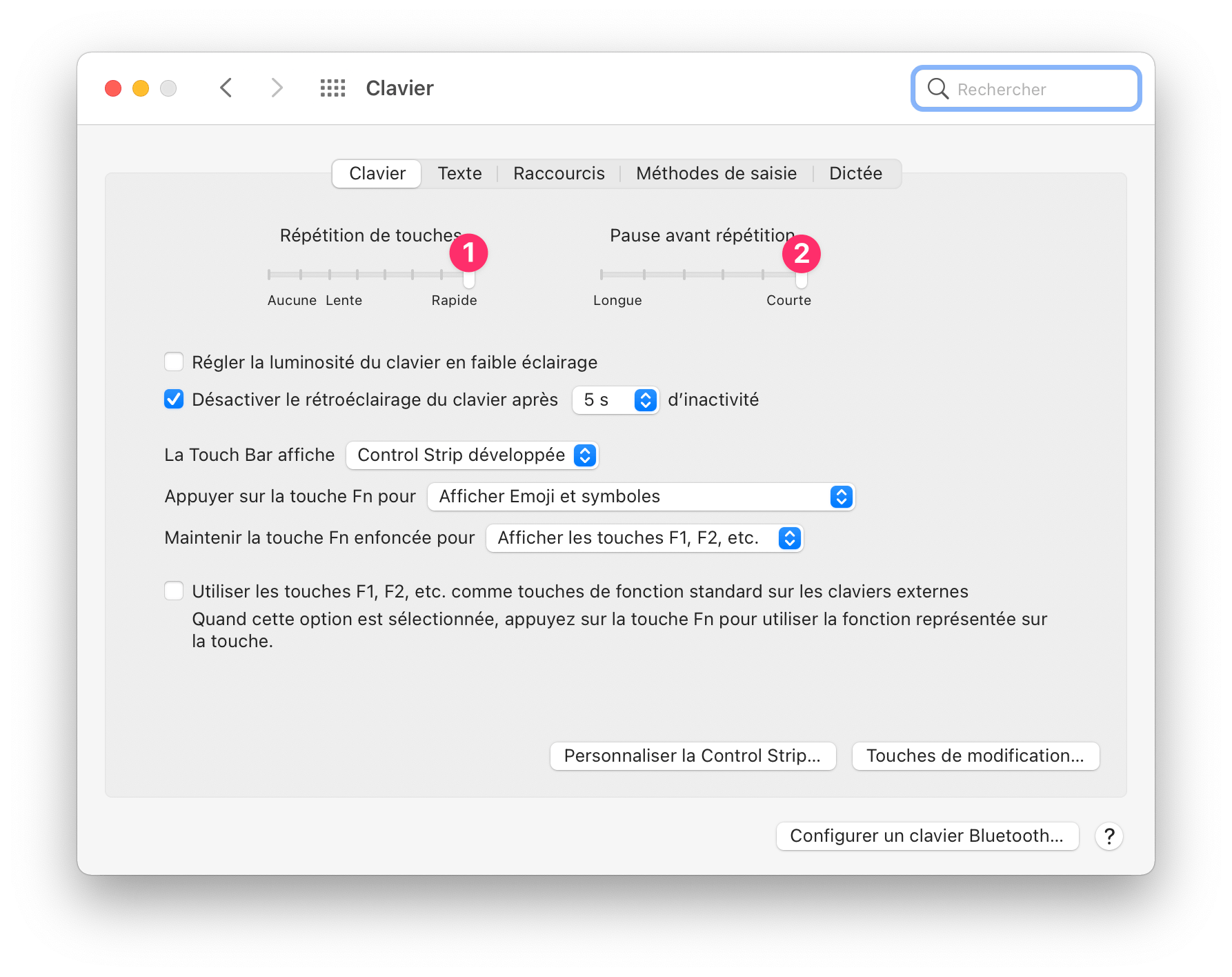Click the Répétition de touches slider thumb

[469, 278]
